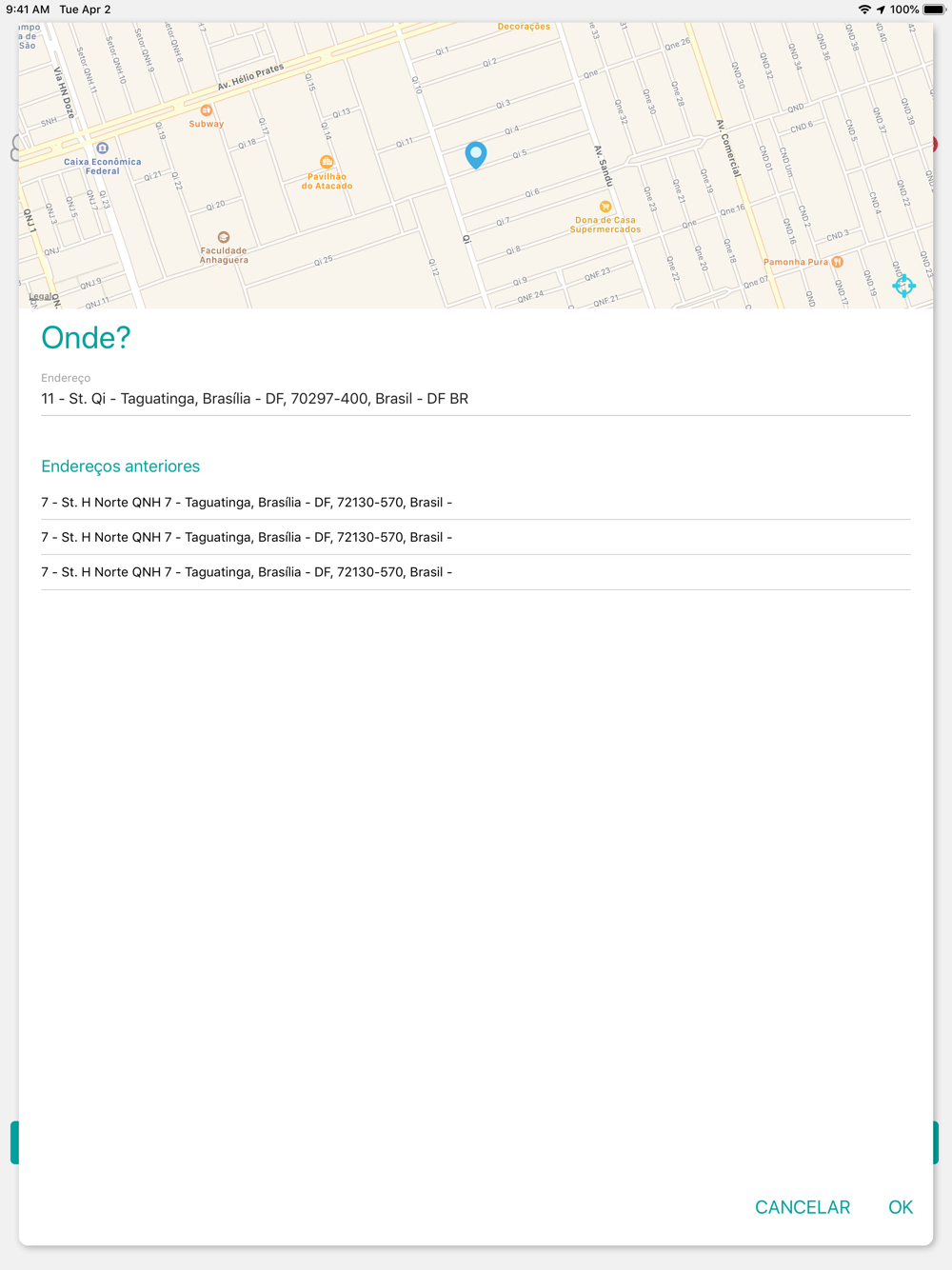This screenshot has width=952, height=1270.
Task: Select the Caixa Econômica Federal marker
Action: 103,149
